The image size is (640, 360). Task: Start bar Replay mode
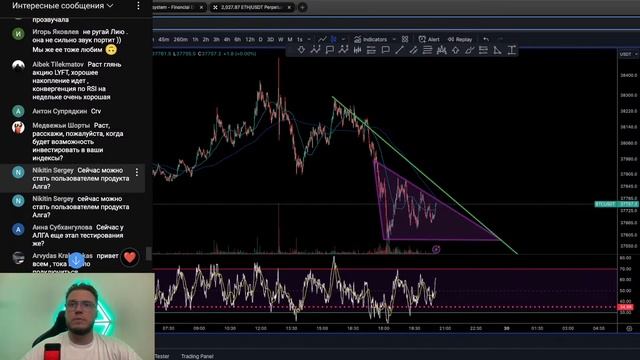(460, 40)
